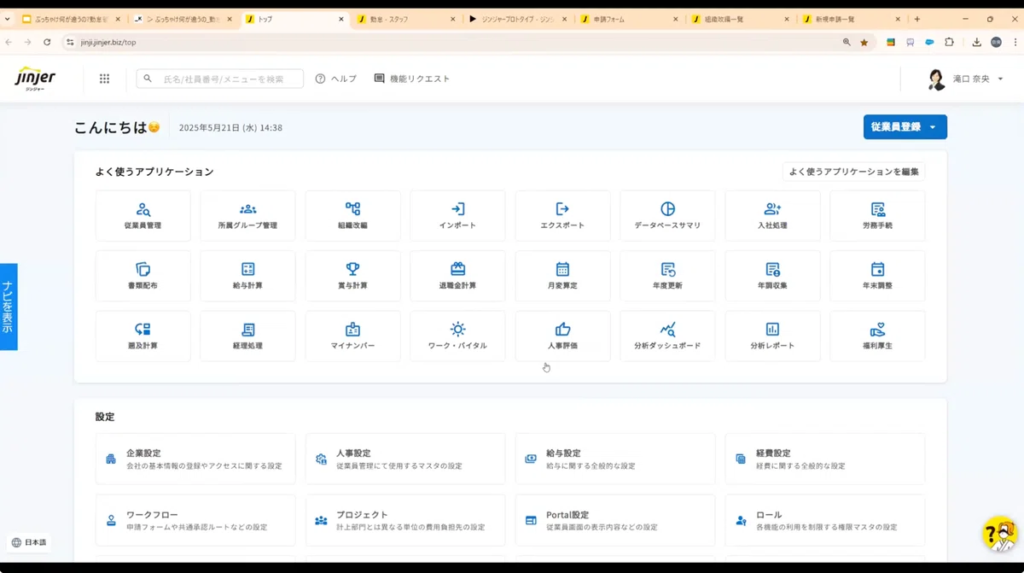Open the 組織改編 app icon

(352, 216)
